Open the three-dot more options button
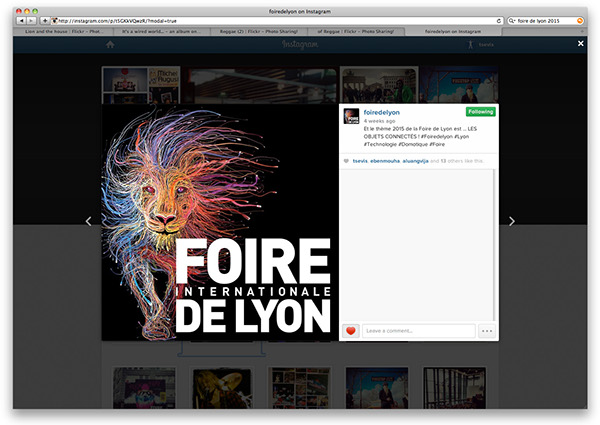Viewport: 600px width, 425px height. point(487,330)
